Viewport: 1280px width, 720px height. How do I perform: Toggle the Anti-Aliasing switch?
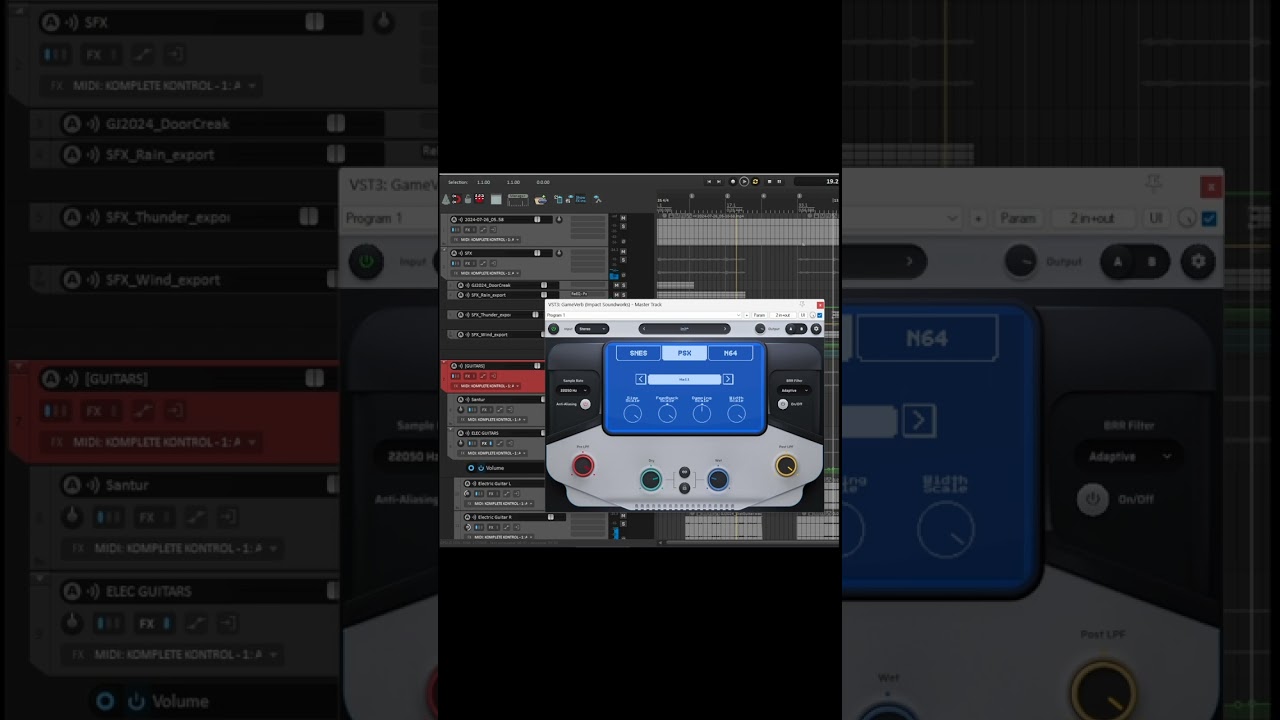585,404
